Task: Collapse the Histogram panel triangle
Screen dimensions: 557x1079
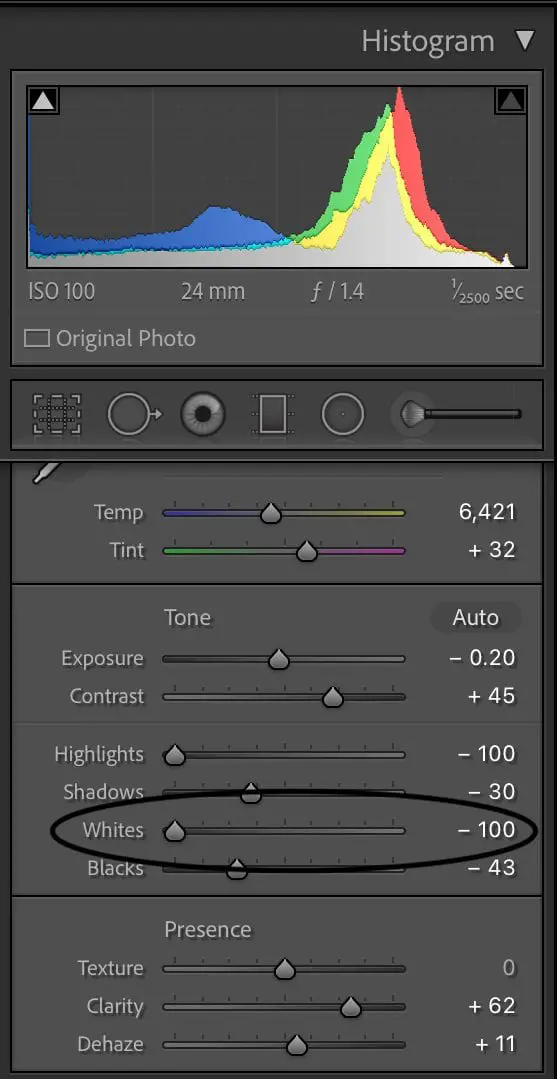Action: pos(525,41)
